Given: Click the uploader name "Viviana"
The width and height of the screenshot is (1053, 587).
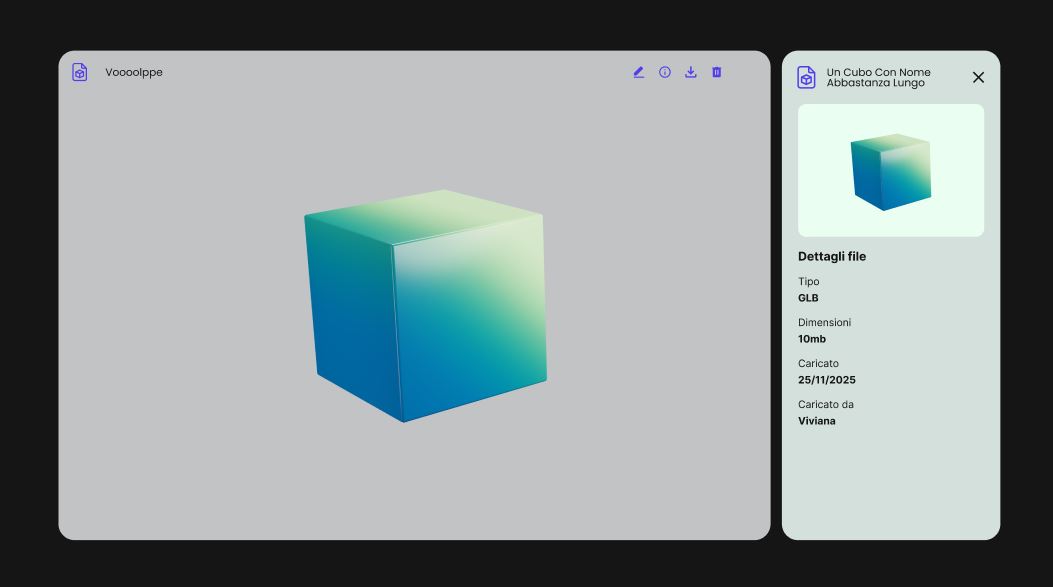Looking at the screenshot, I should coord(817,420).
